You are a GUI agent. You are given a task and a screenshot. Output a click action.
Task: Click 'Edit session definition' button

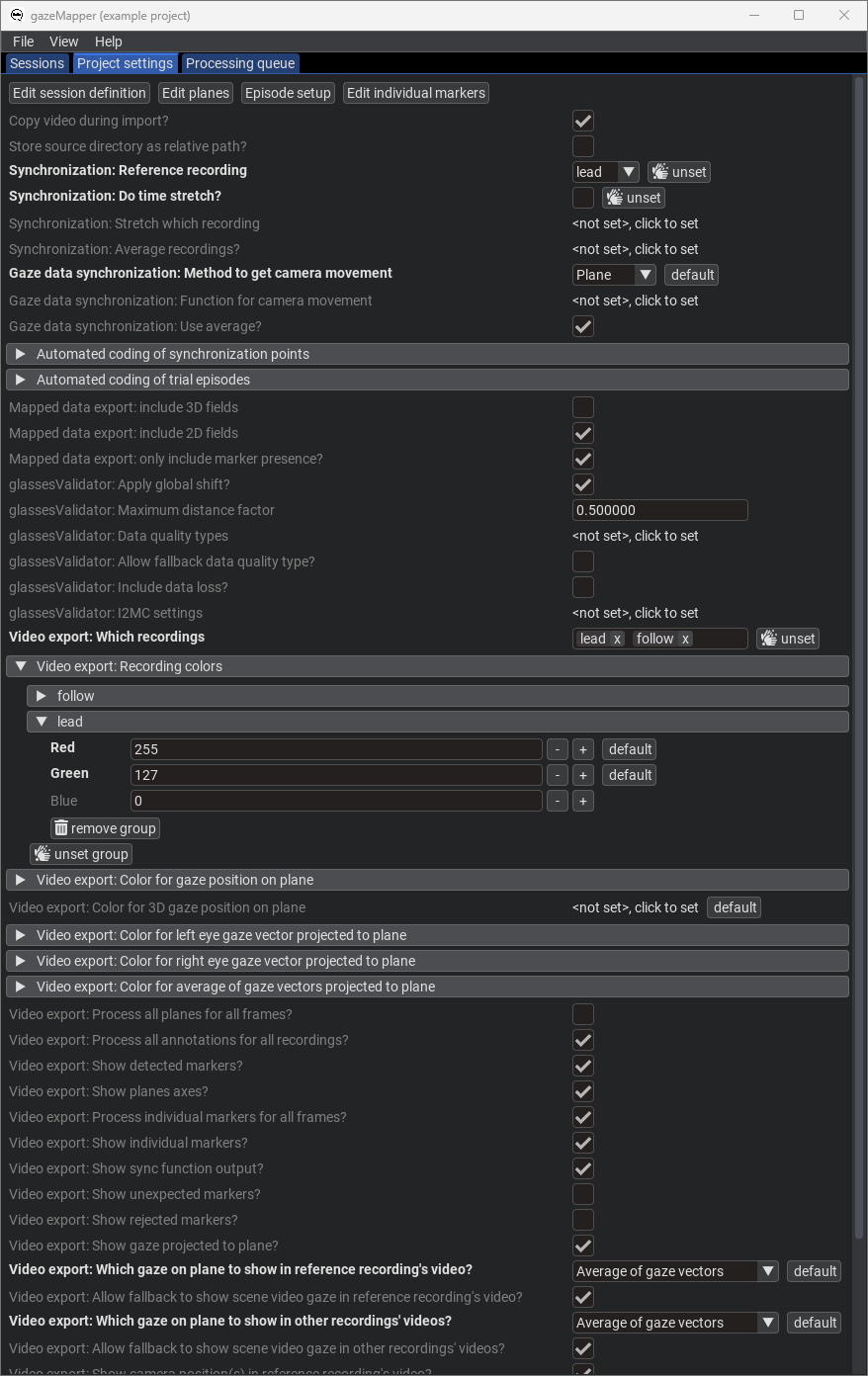[x=79, y=93]
